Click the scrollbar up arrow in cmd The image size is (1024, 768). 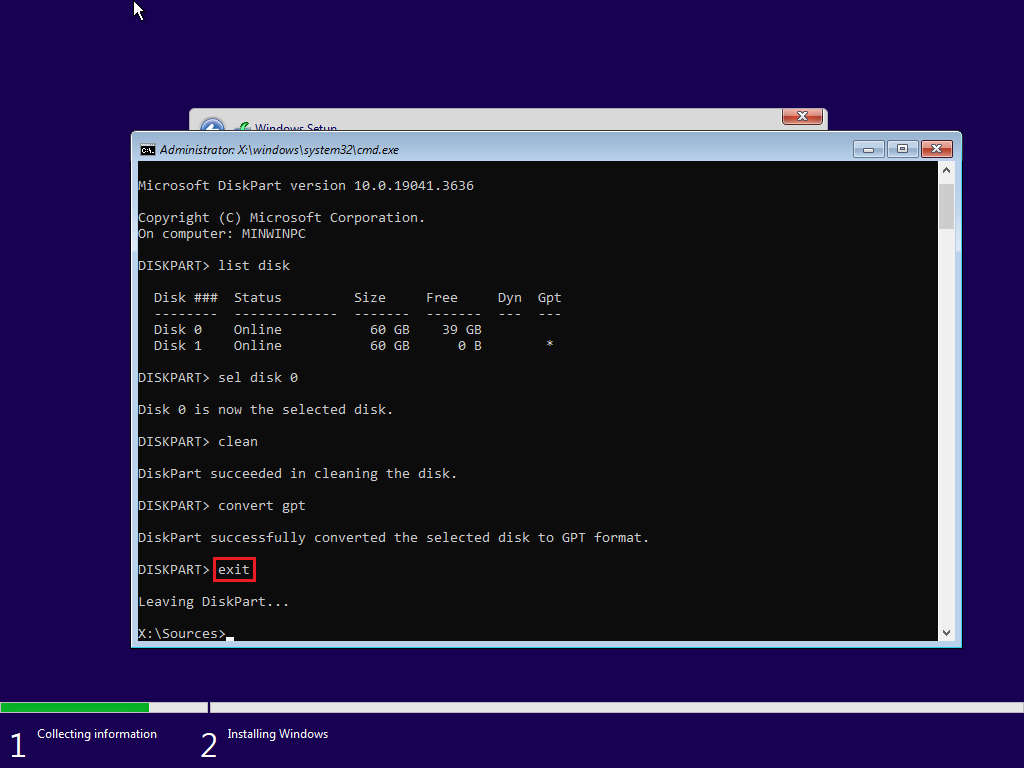946,170
